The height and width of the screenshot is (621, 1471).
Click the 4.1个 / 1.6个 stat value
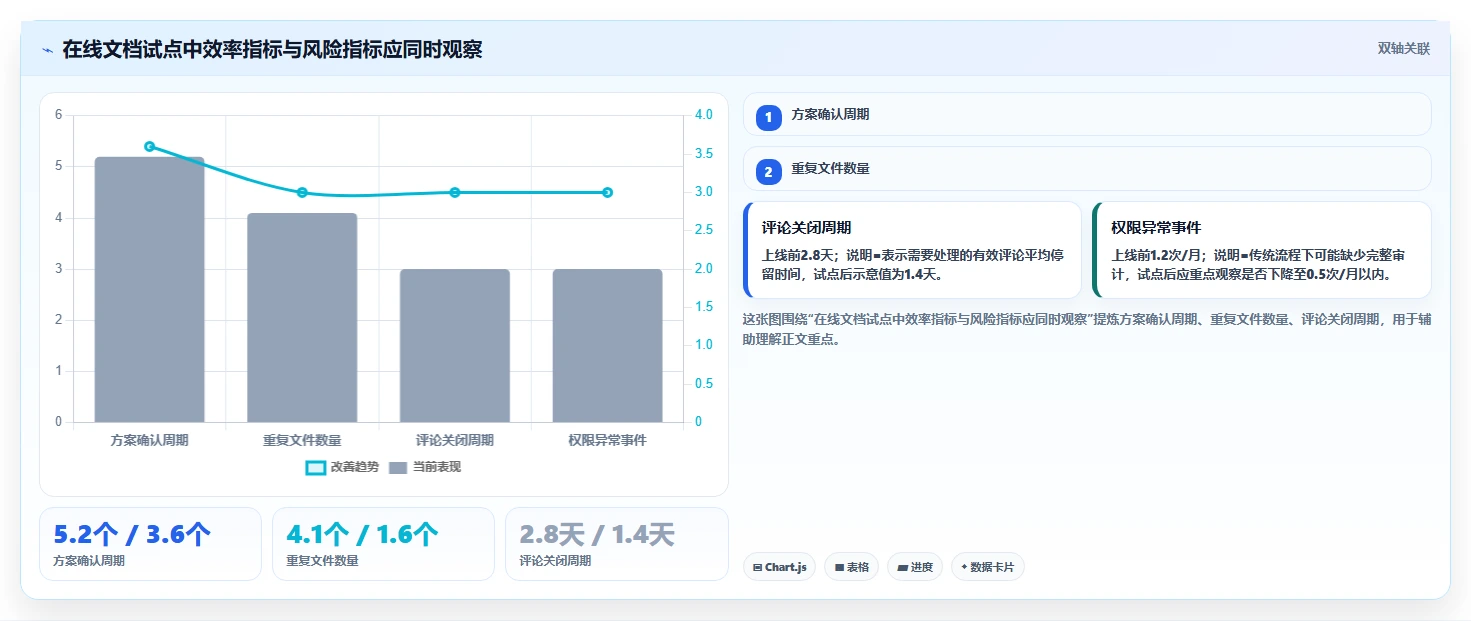(x=362, y=535)
